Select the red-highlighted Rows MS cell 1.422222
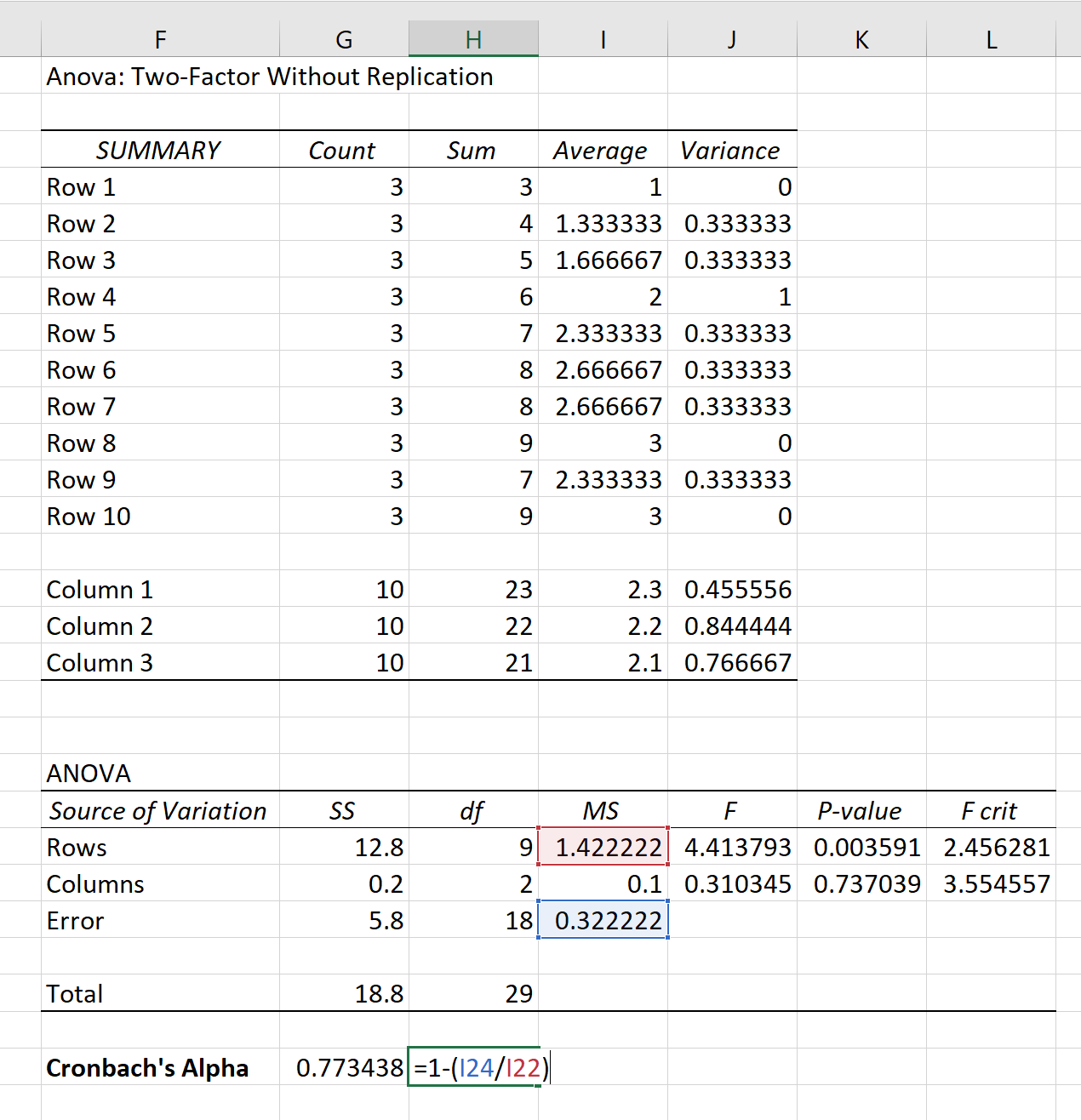Viewport: 1081px width, 1120px height. point(603,847)
